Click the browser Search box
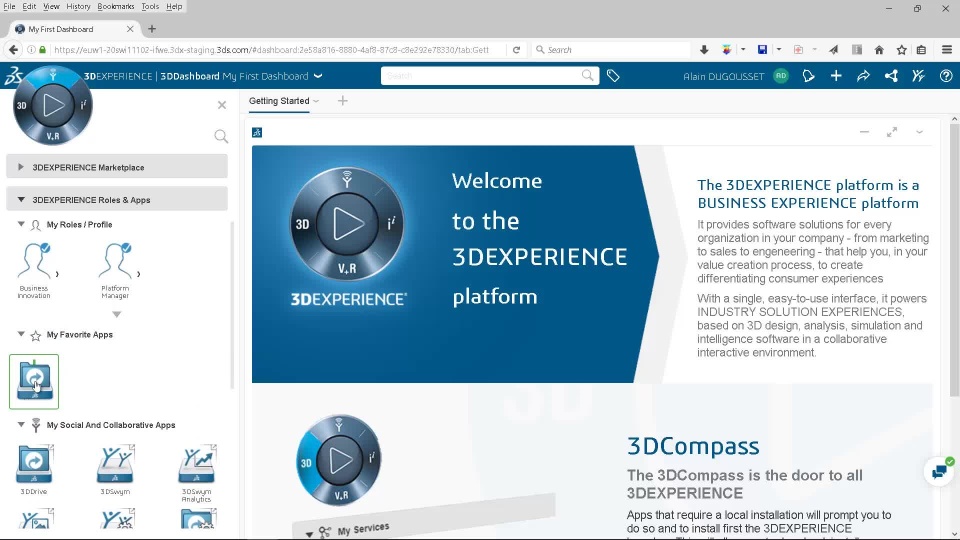 612,50
